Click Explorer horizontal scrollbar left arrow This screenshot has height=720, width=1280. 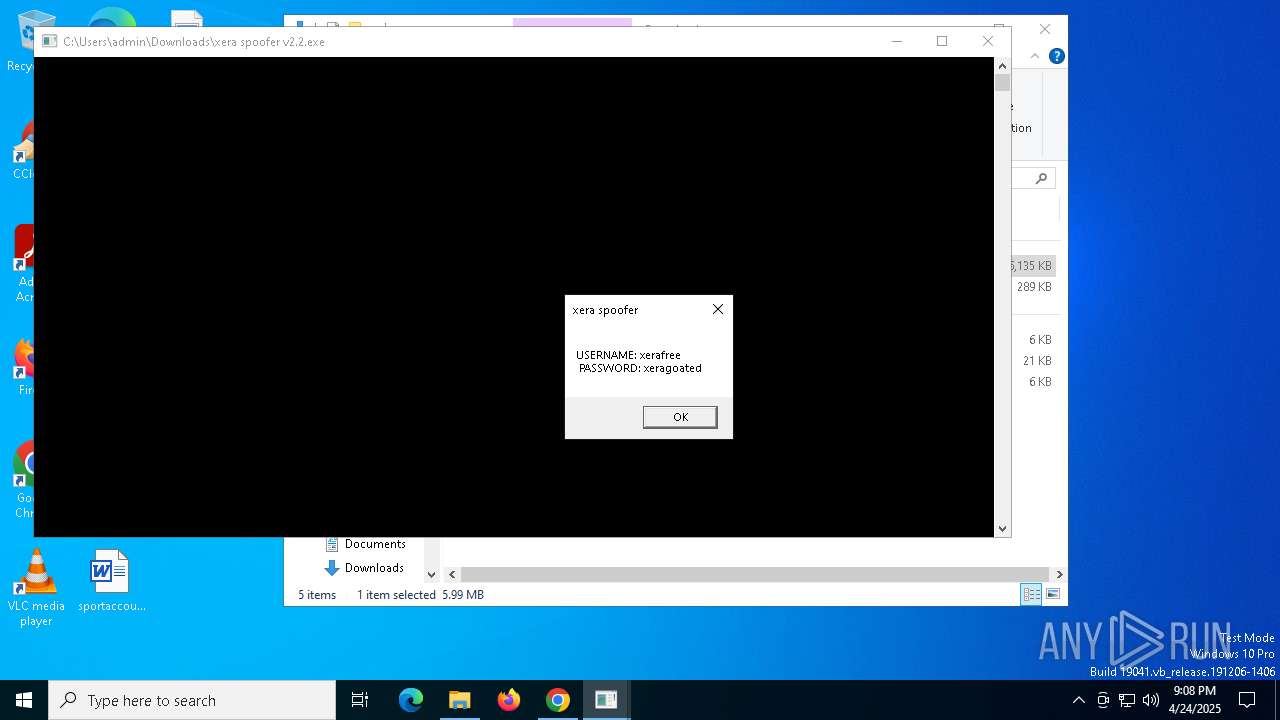tap(452, 574)
